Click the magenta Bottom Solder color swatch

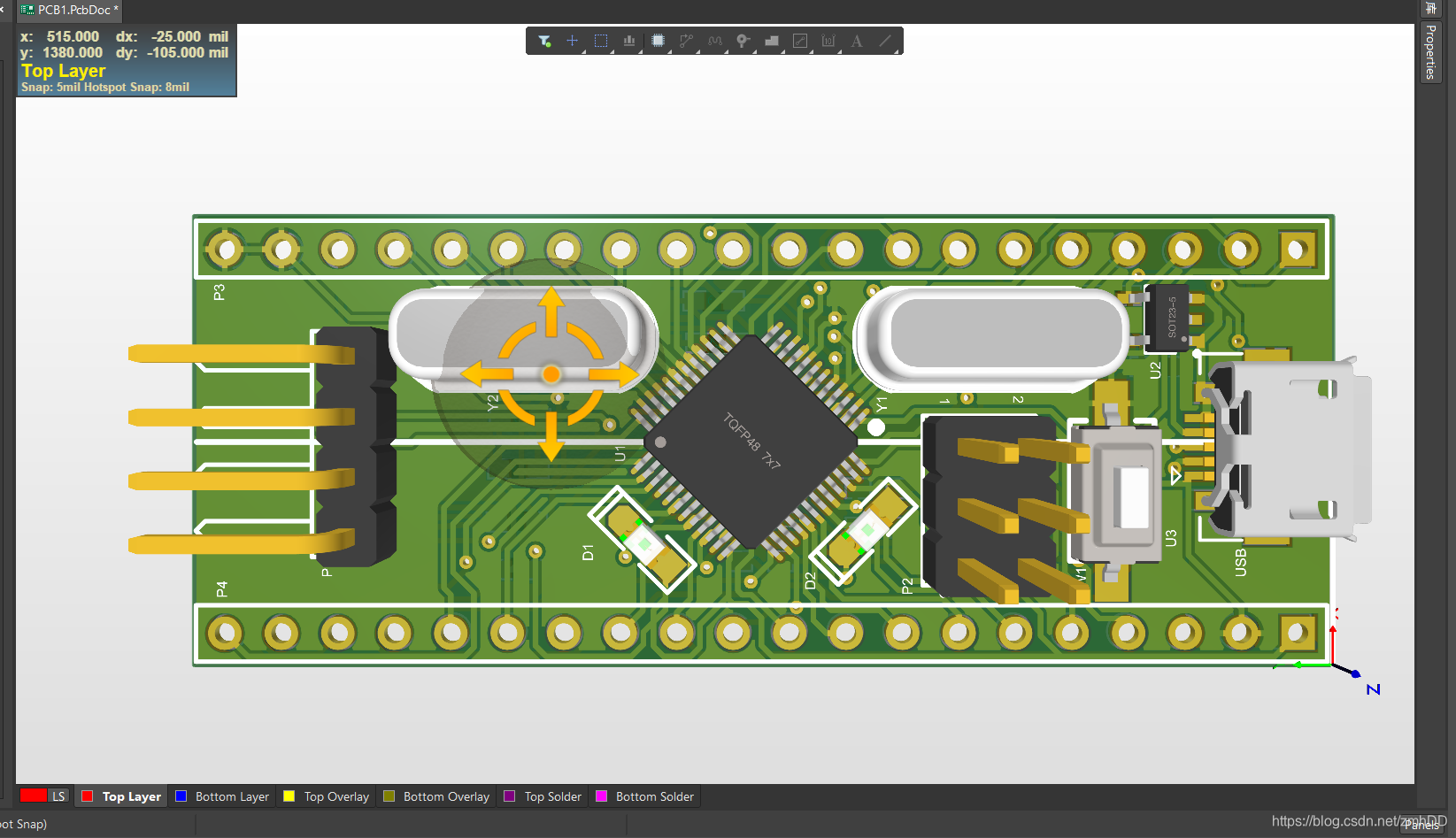tap(602, 796)
